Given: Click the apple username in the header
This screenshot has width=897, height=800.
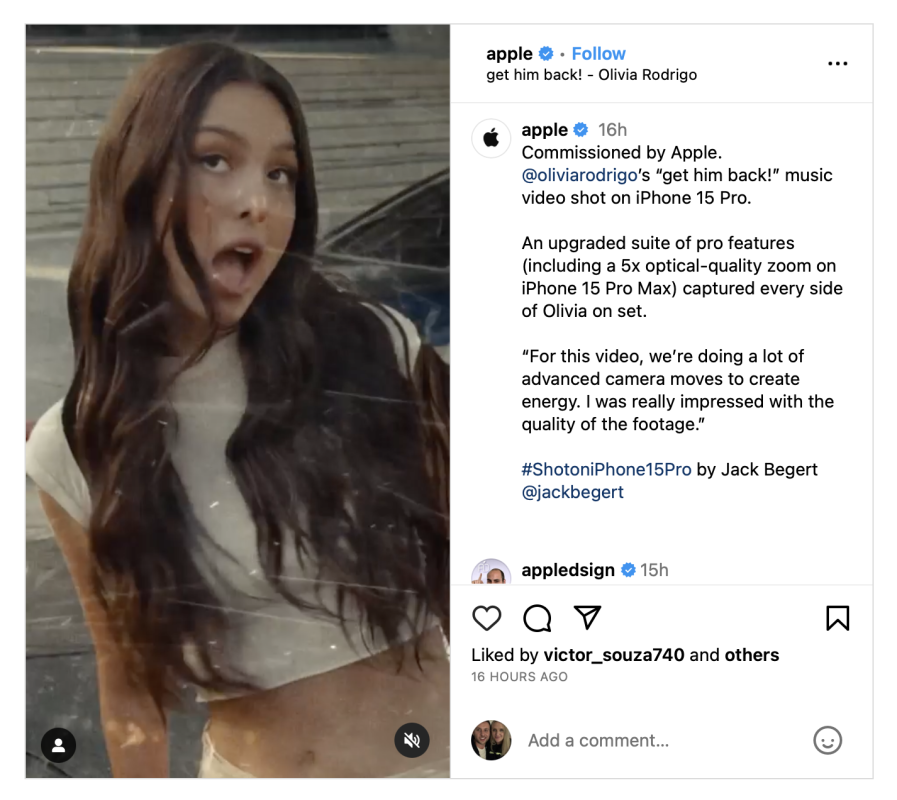Looking at the screenshot, I should tap(509, 54).
